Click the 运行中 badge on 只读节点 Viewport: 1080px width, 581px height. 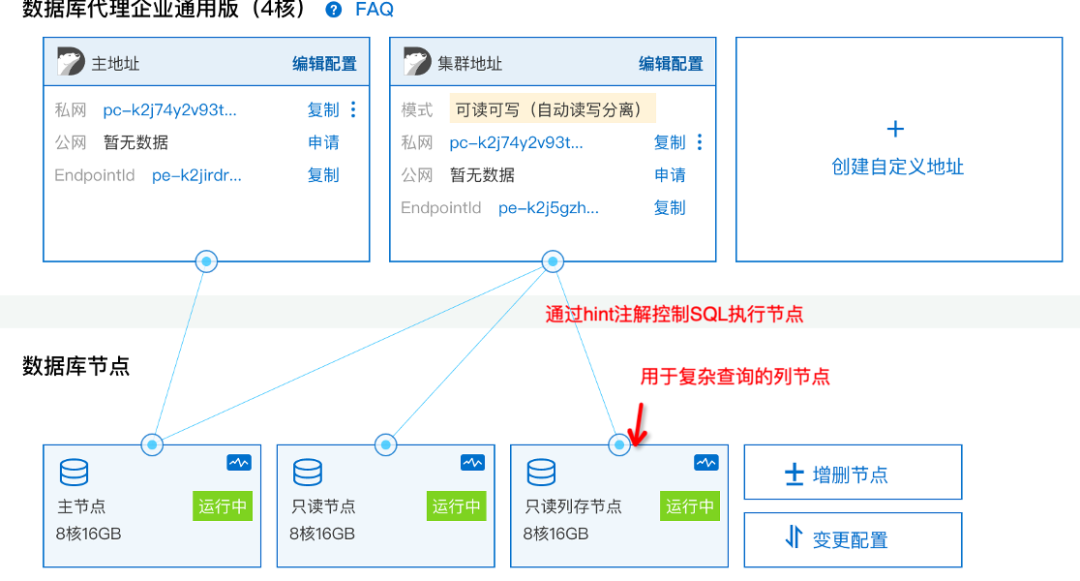(x=456, y=506)
